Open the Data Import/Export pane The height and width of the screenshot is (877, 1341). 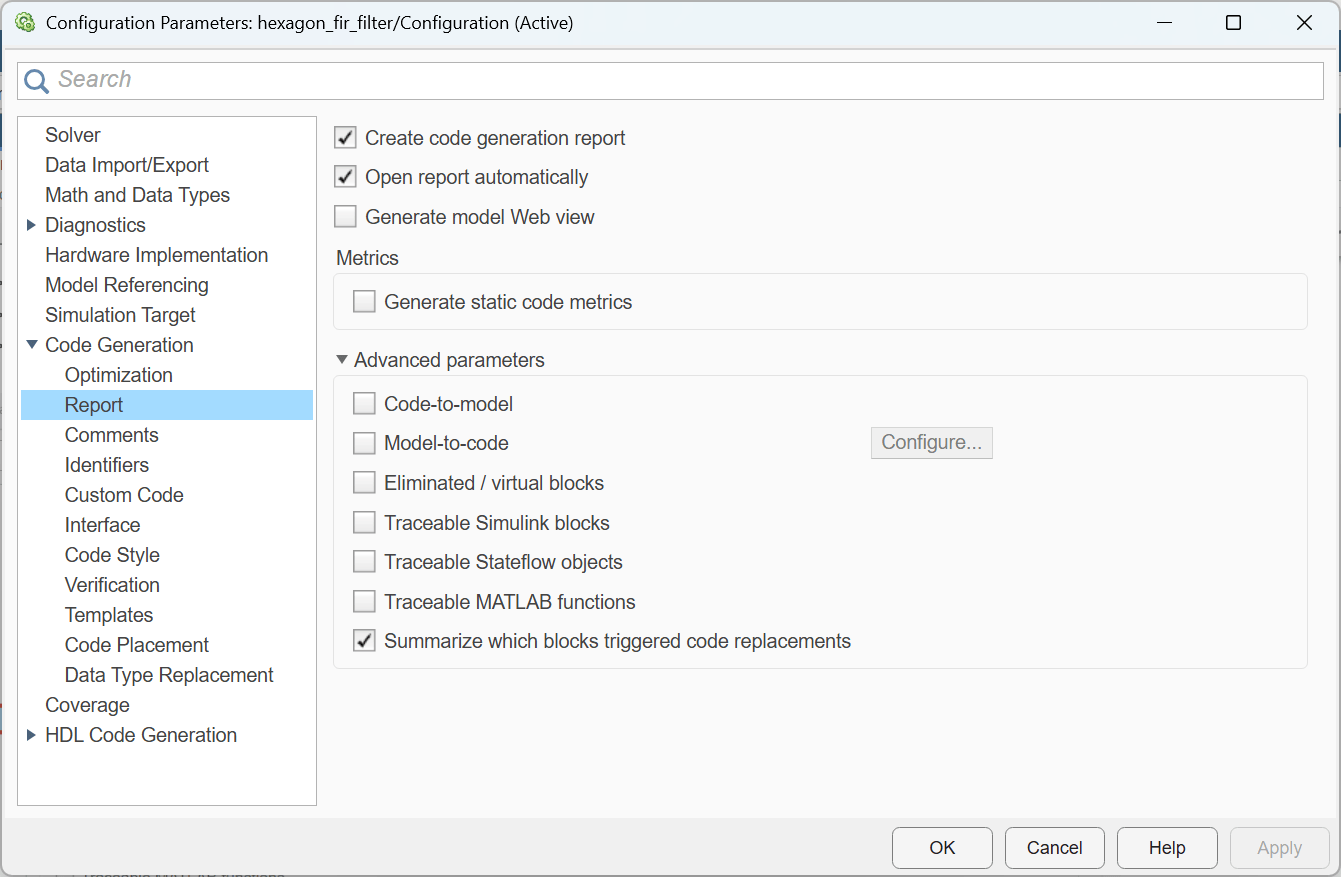127,165
